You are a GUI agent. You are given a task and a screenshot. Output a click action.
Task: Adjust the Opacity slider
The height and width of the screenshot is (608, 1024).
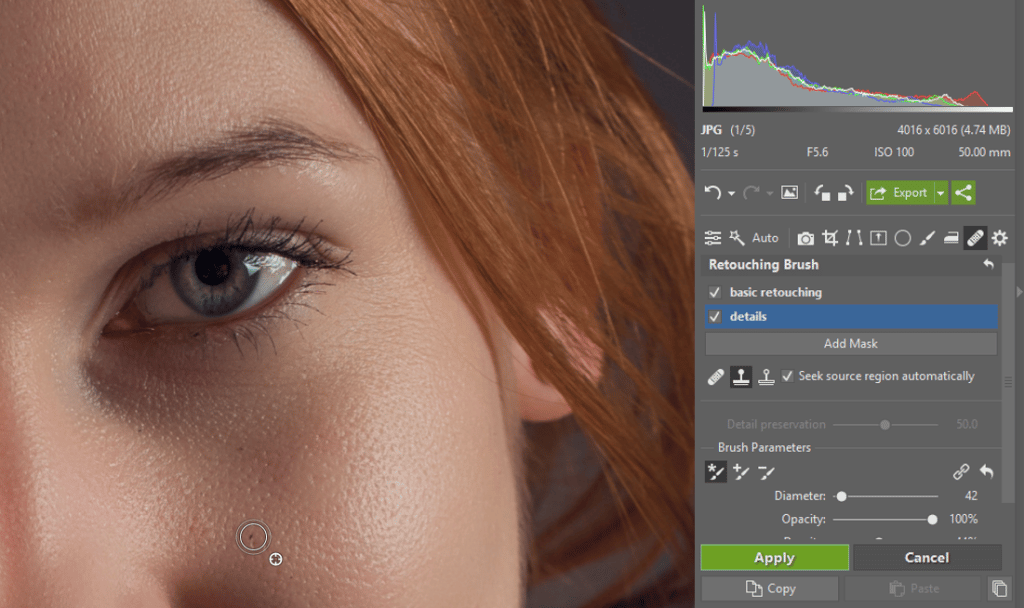point(932,520)
